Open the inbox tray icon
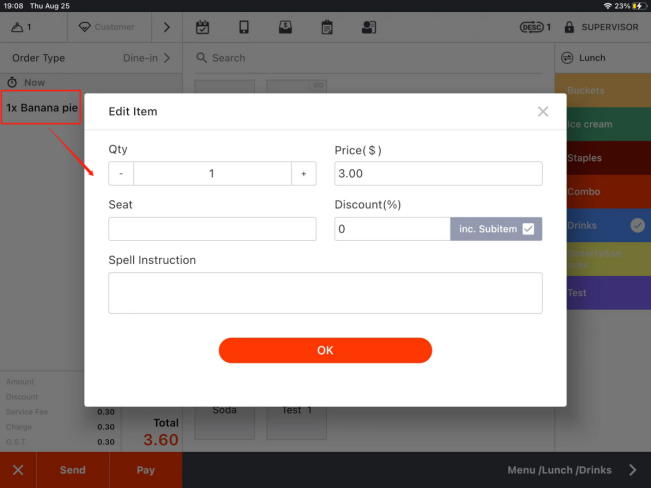This screenshot has height=489, width=651. click(x=285, y=27)
